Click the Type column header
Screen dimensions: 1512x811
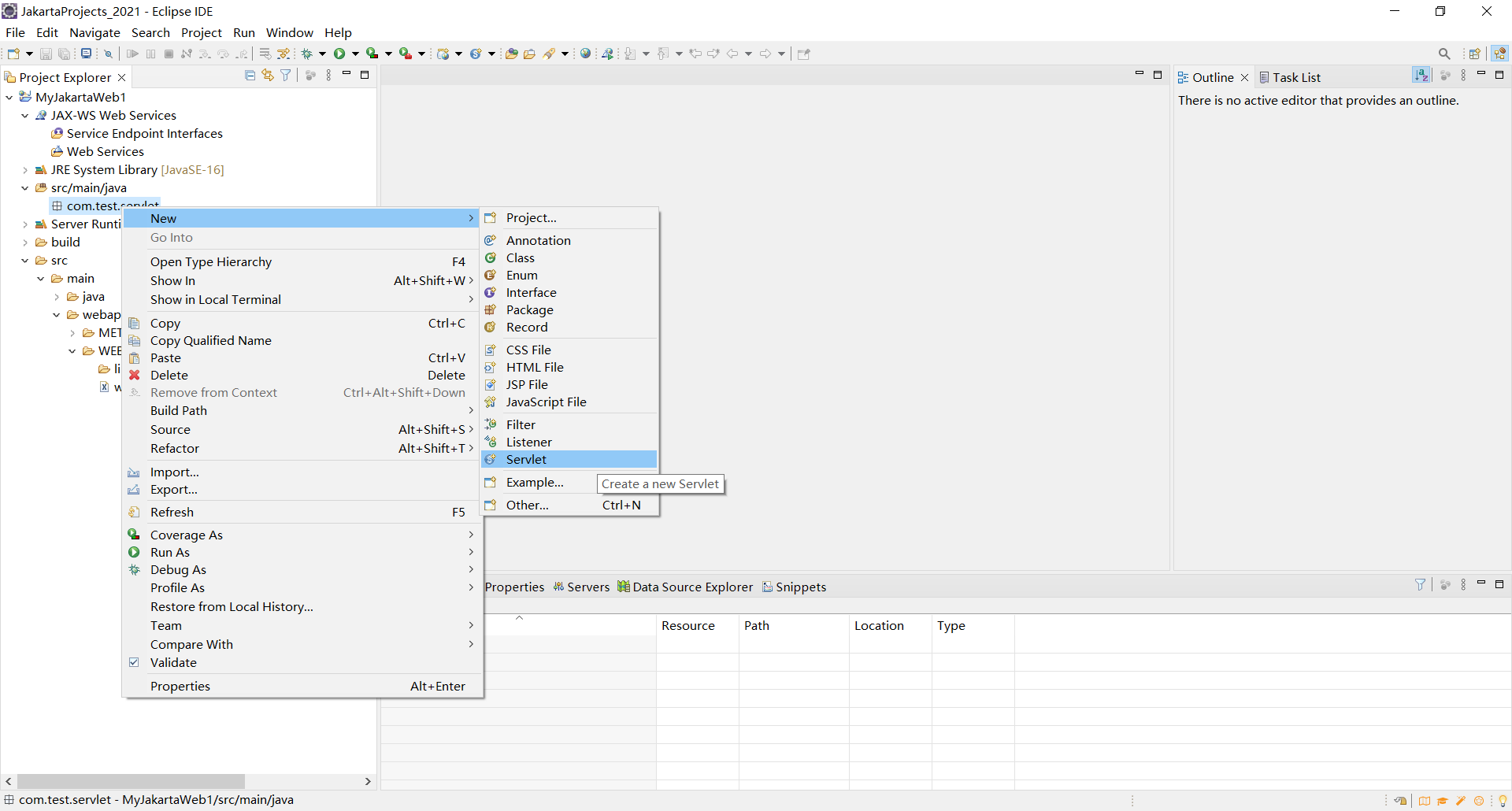(973, 625)
